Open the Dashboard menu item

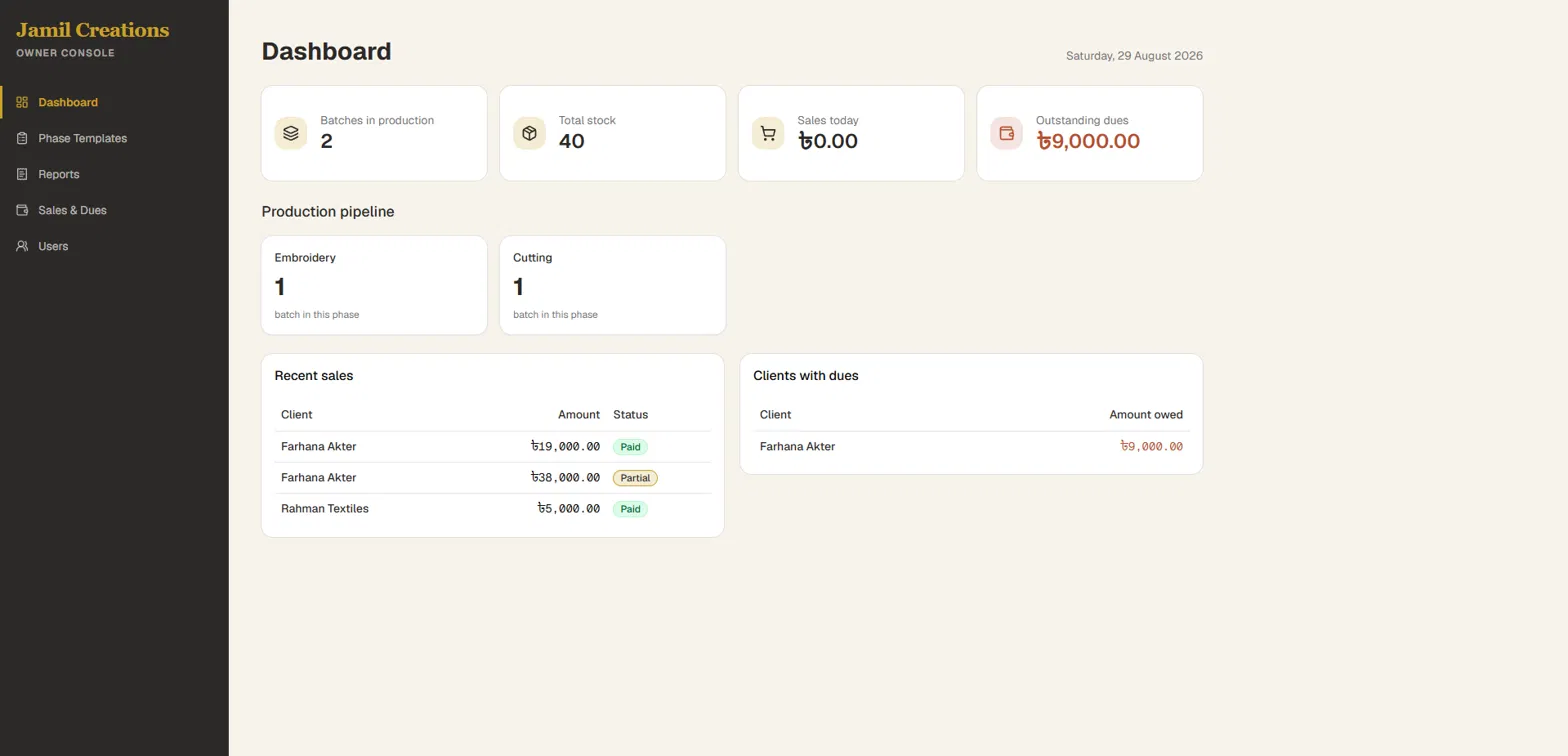[x=114, y=102]
